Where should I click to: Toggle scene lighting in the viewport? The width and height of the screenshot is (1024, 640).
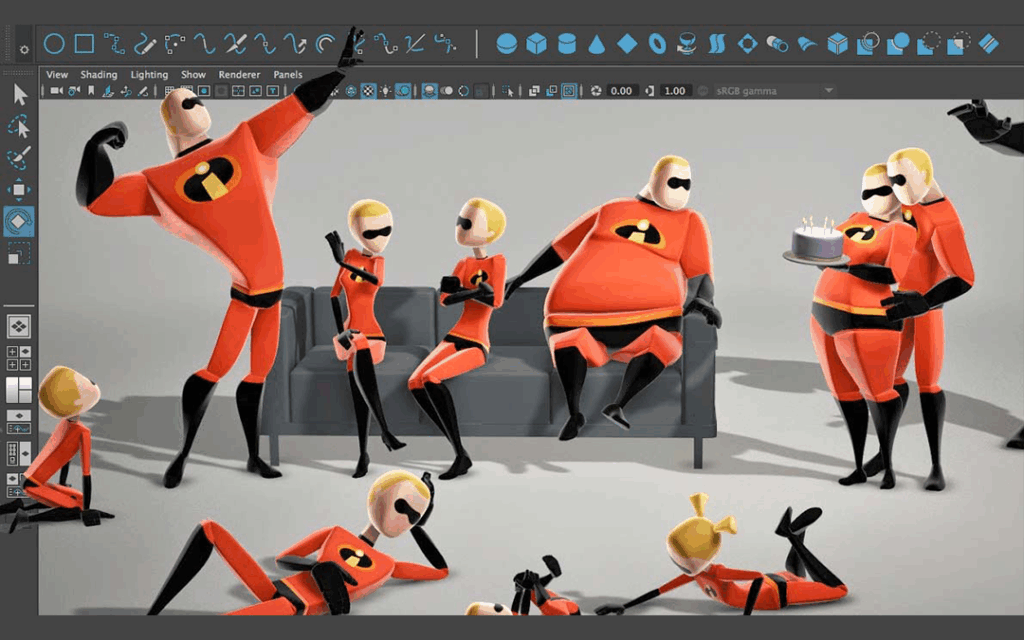385,90
